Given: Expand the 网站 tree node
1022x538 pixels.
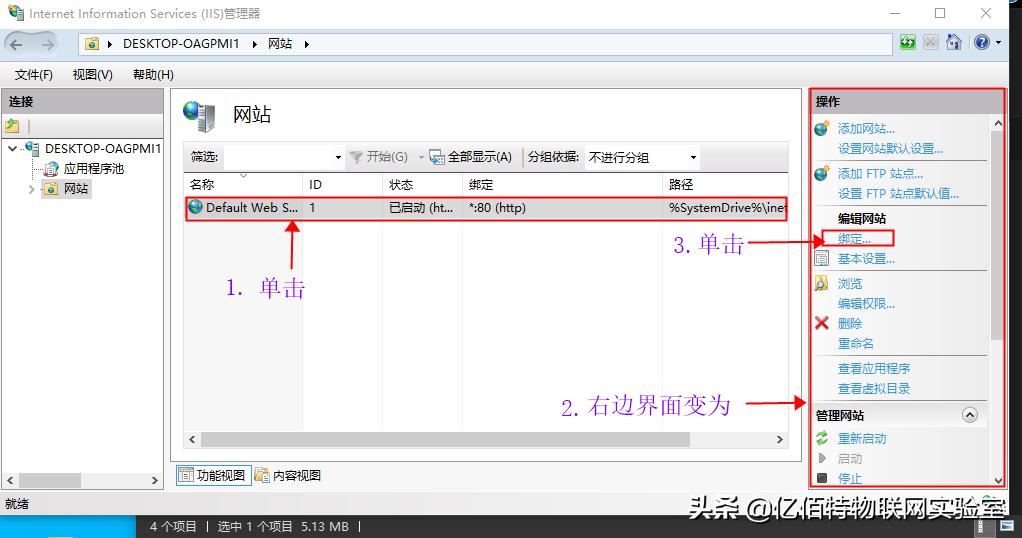Looking at the screenshot, I should click(31, 189).
